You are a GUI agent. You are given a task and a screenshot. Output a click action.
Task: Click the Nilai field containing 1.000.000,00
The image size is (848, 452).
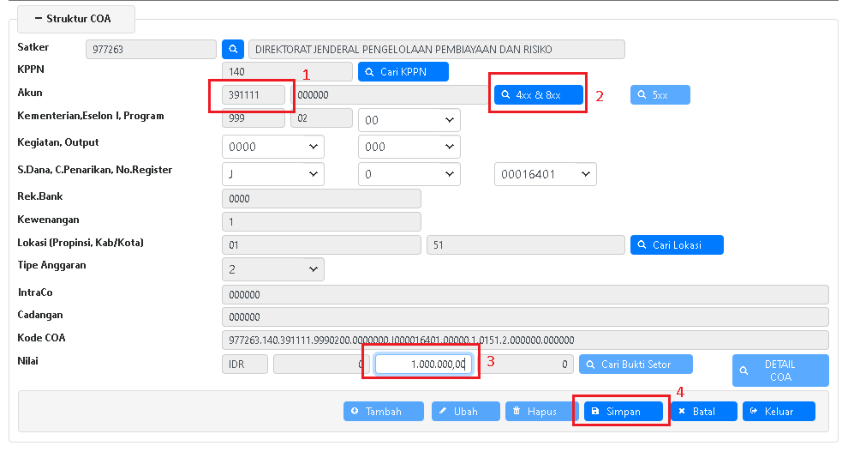tap(422, 365)
